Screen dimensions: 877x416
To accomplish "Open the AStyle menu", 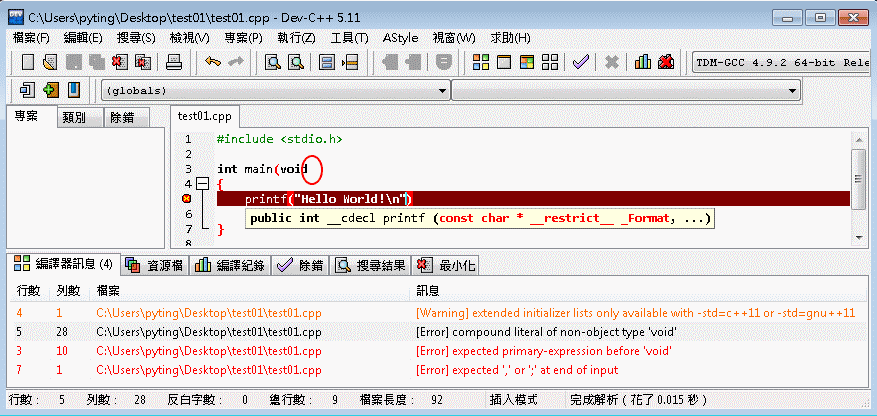I will [400, 37].
